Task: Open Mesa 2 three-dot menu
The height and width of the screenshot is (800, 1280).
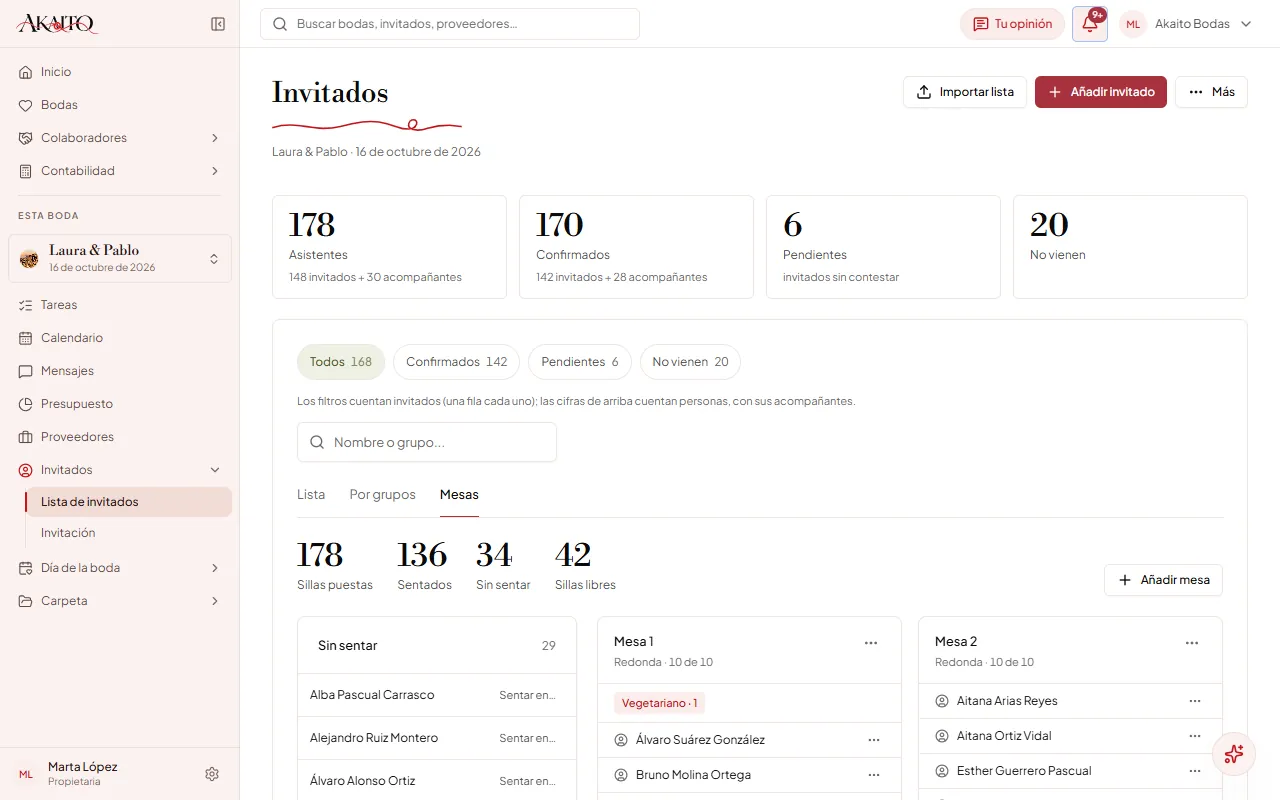Action: click(x=1192, y=643)
